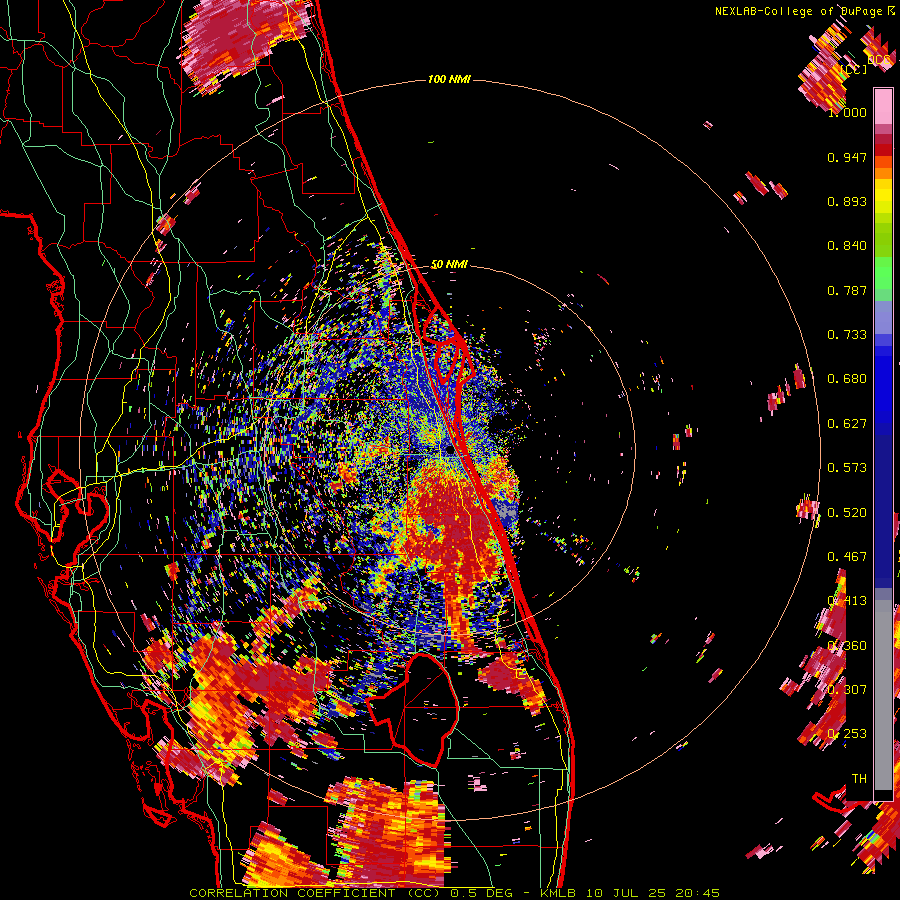This screenshot has height=900, width=900.
Task: Click the 0.467 color scale value
Action: pyautogui.click(x=847, y=557)
